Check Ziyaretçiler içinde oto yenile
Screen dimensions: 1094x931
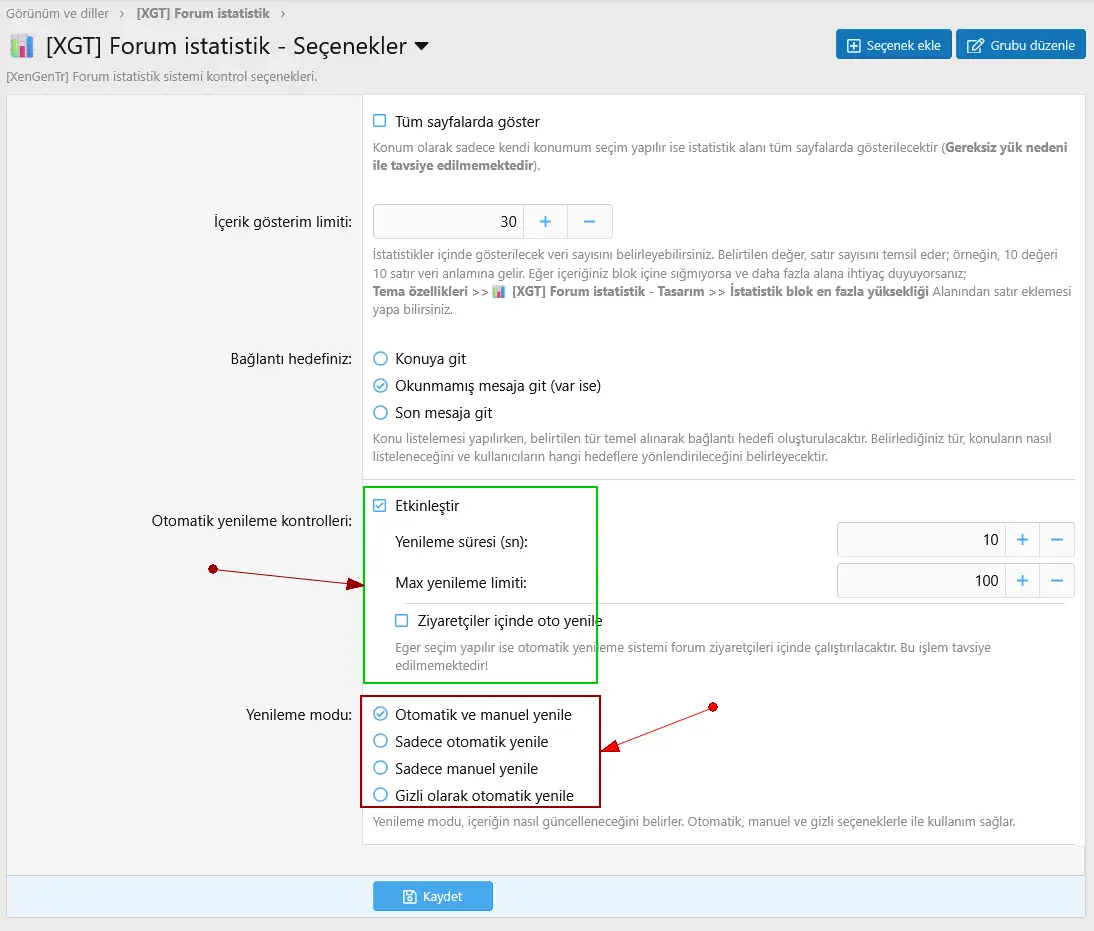click(402, 620)
